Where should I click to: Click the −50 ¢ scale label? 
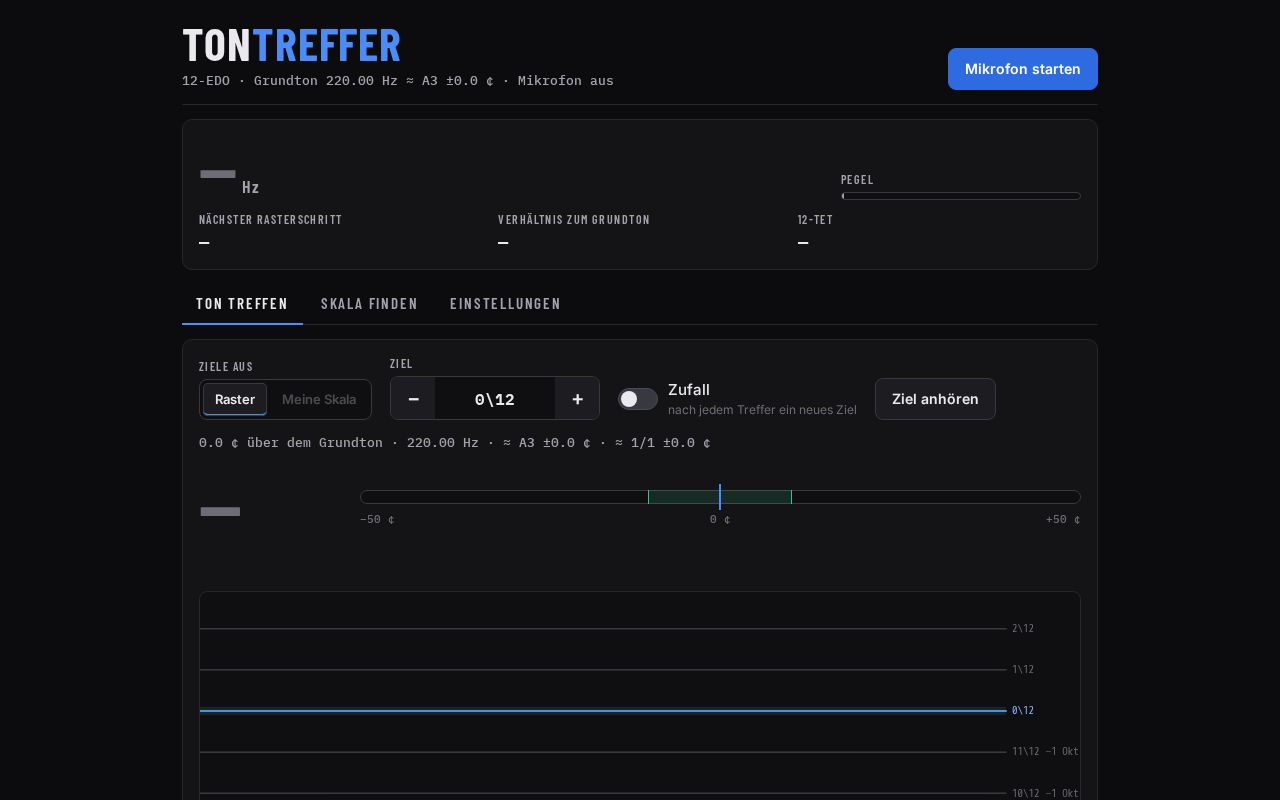[x=377, y=519]
